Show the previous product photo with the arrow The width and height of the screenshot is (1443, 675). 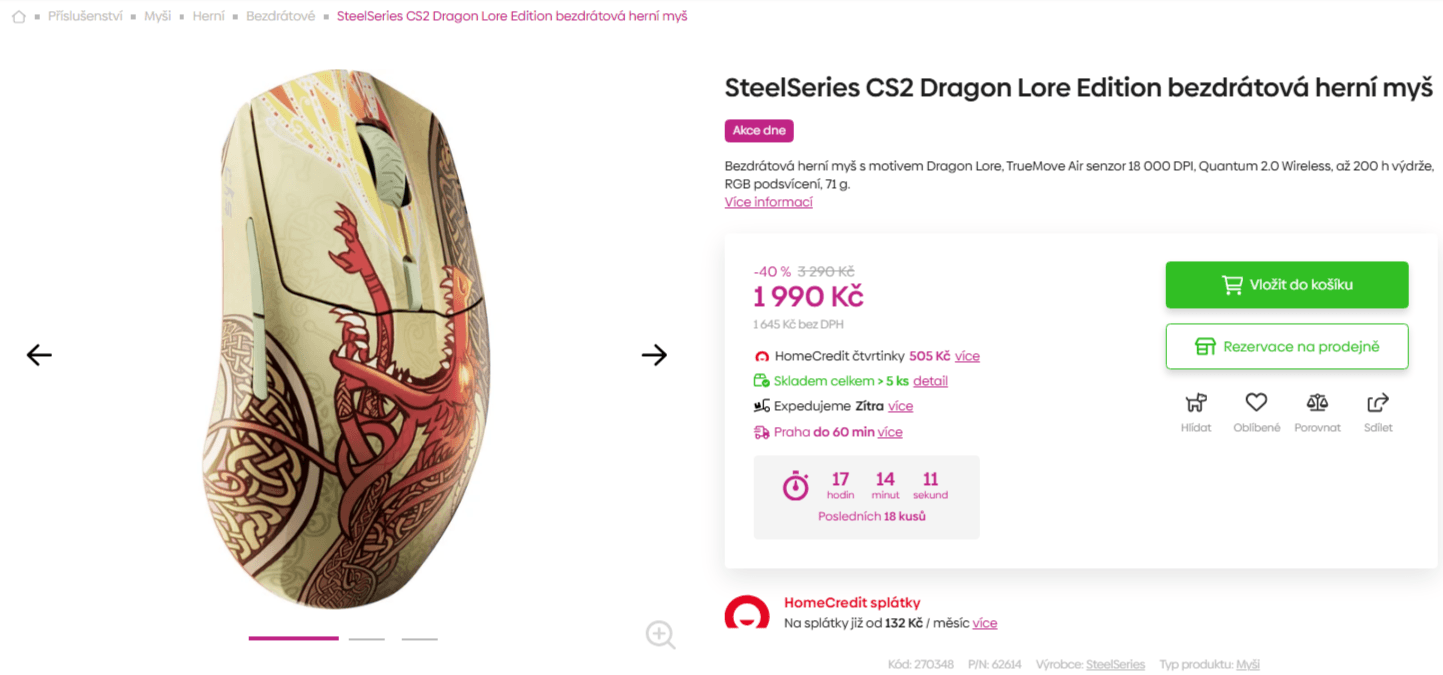(x=38, y=354)
